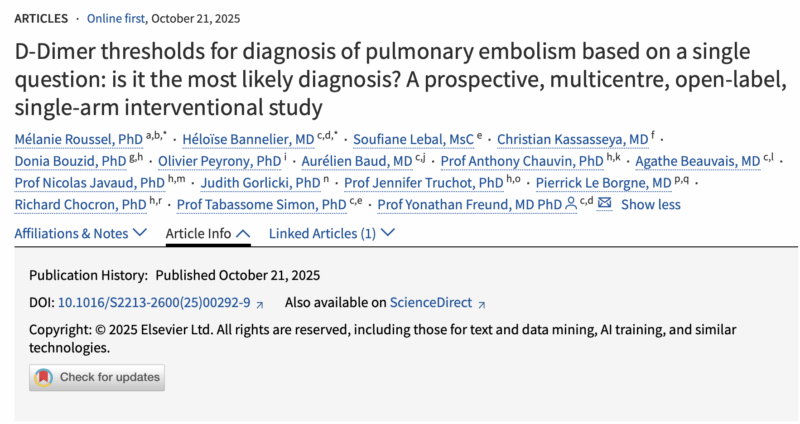The height and width of the screenshot is (424, 800).
Task: Expand the Affiliations & Notes section
Action: [85, 233]
